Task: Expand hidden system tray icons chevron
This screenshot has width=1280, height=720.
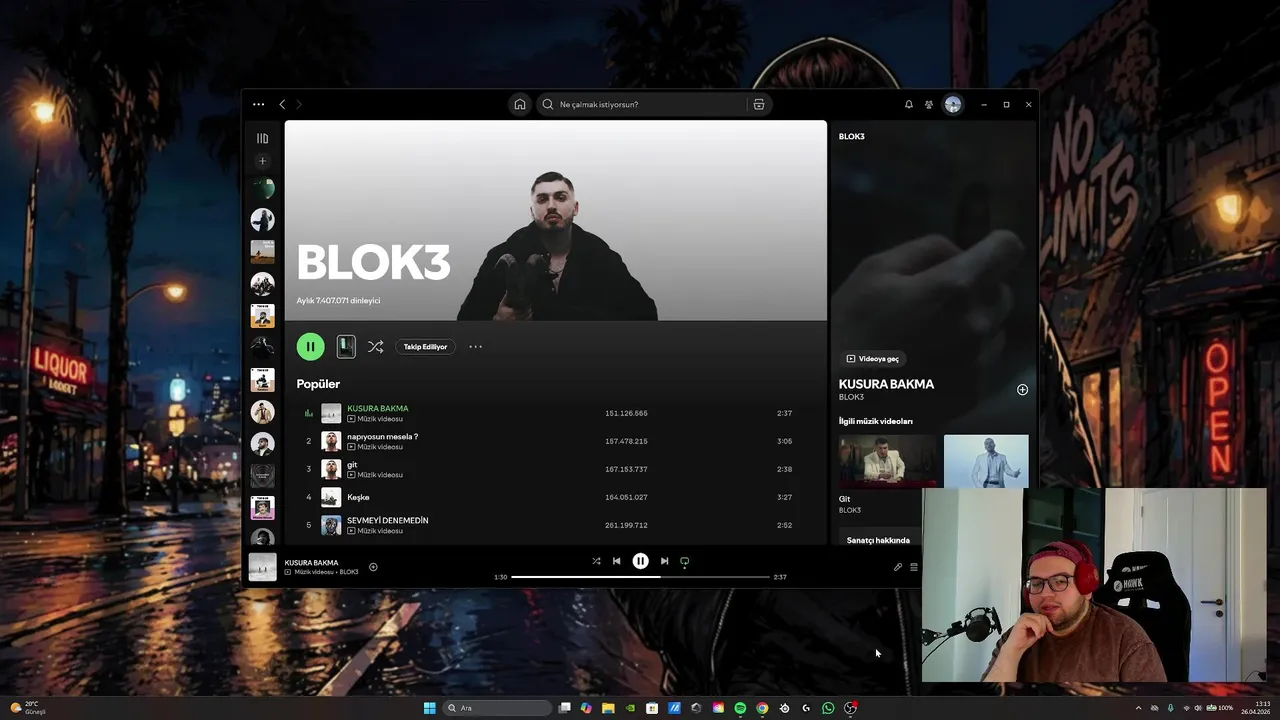Action: pos(1138,708)
